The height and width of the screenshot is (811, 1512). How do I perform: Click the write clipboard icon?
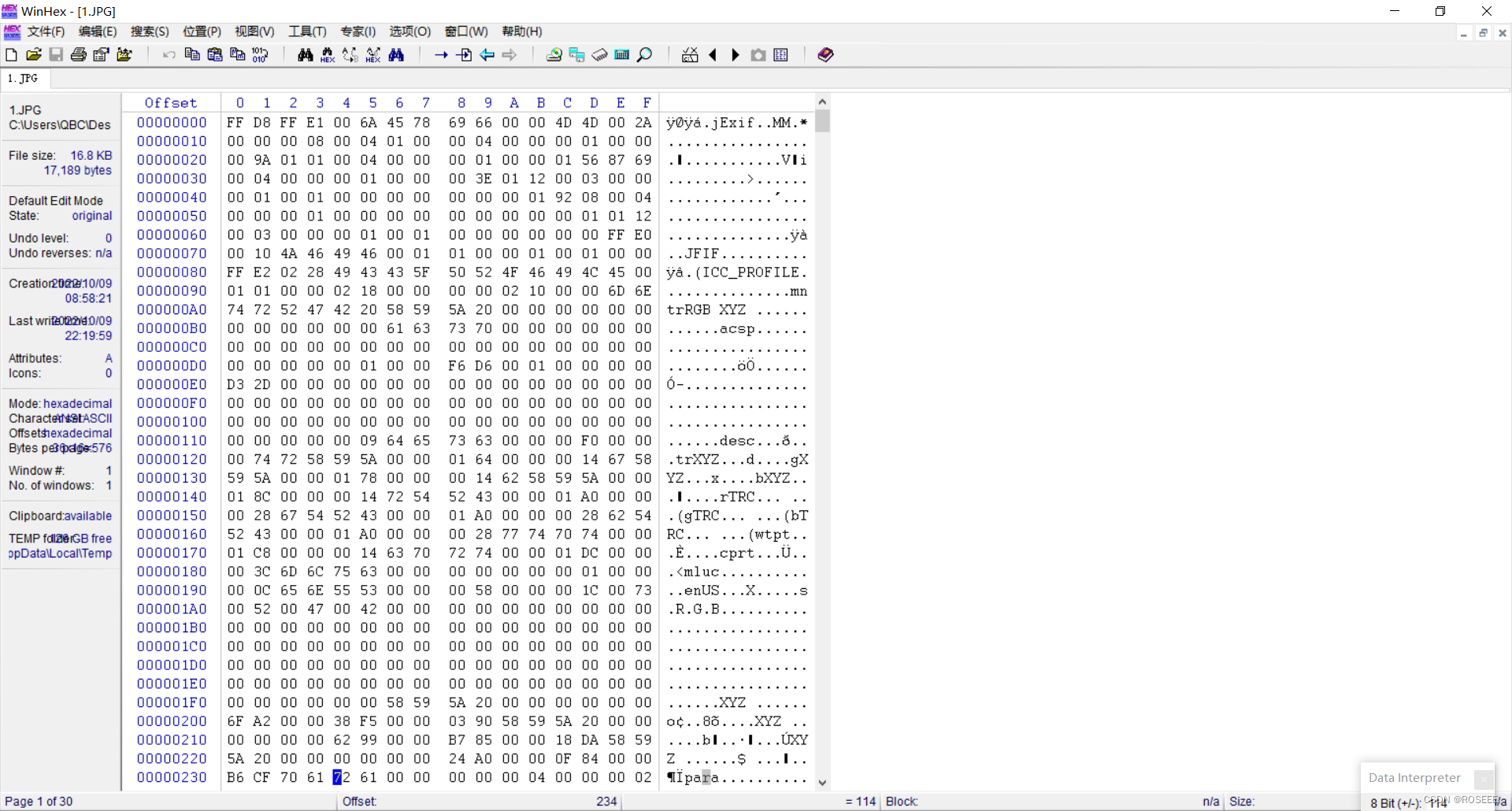pyautogui.click(x=237, y=54)
